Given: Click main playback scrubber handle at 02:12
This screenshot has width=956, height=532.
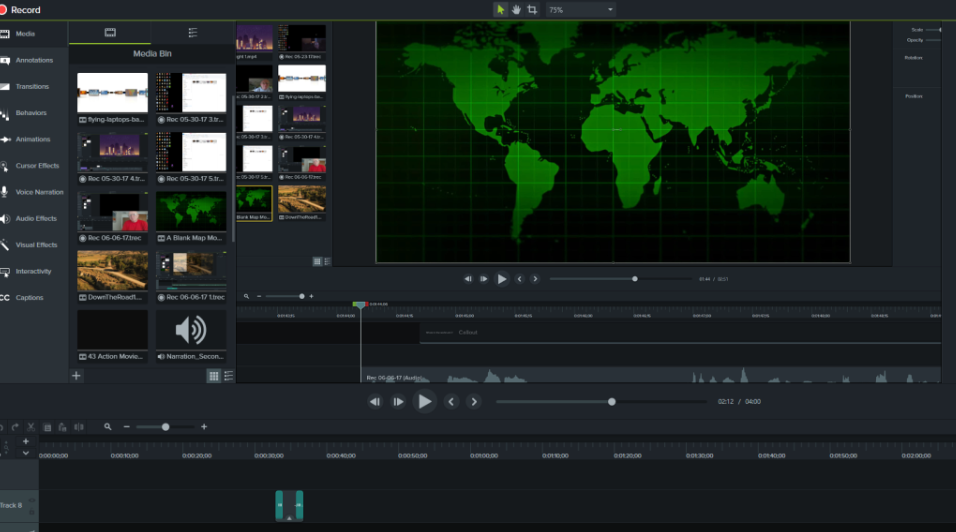Looking at the screenshot, I should tap(612, 402).
